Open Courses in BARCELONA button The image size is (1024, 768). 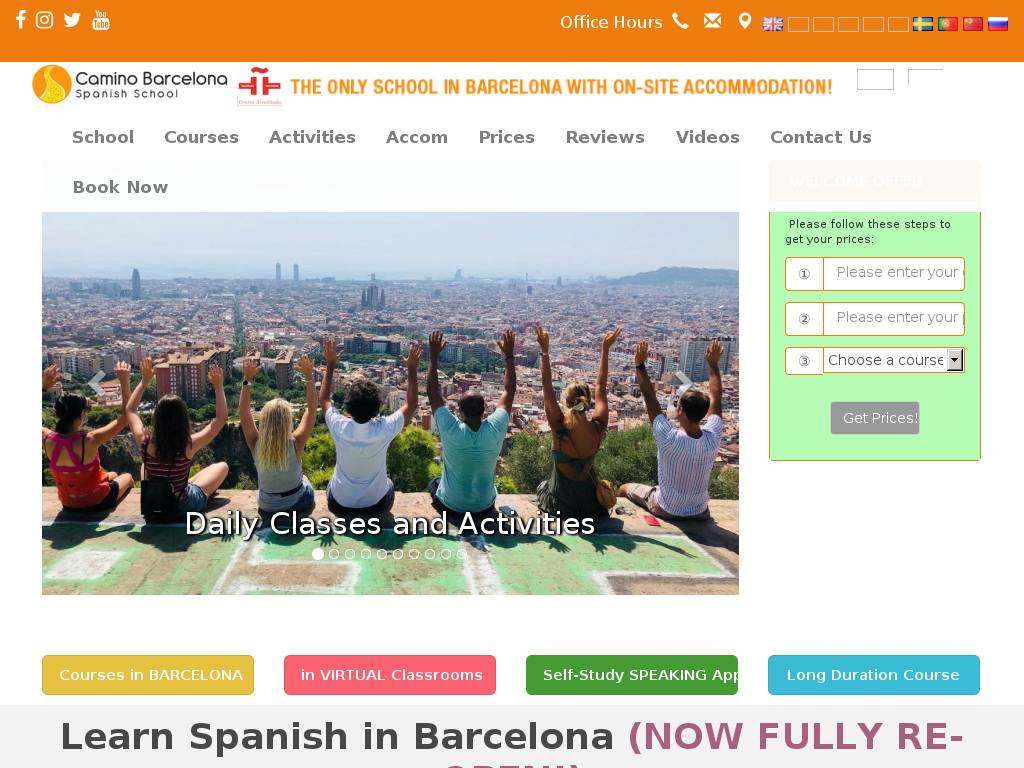pyautogui.click(x=148, y=675)
